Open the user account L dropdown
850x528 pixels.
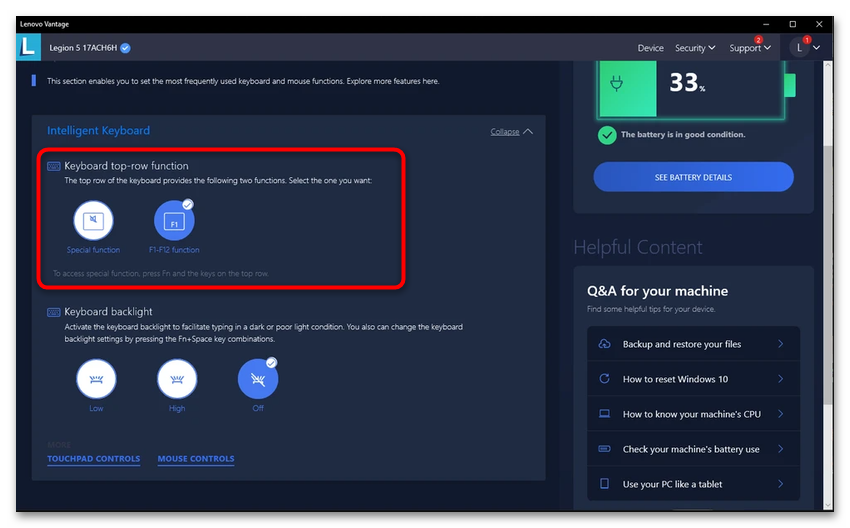coord(805,48)
